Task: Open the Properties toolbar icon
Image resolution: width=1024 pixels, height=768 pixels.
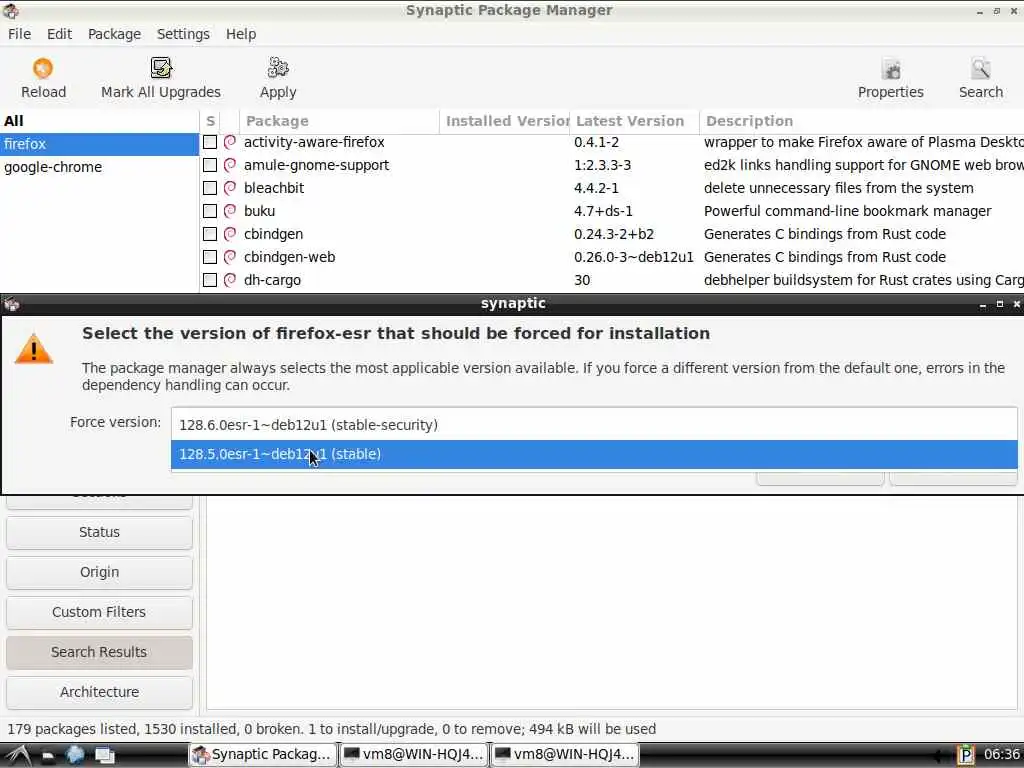Action: [x=891, y=69]
